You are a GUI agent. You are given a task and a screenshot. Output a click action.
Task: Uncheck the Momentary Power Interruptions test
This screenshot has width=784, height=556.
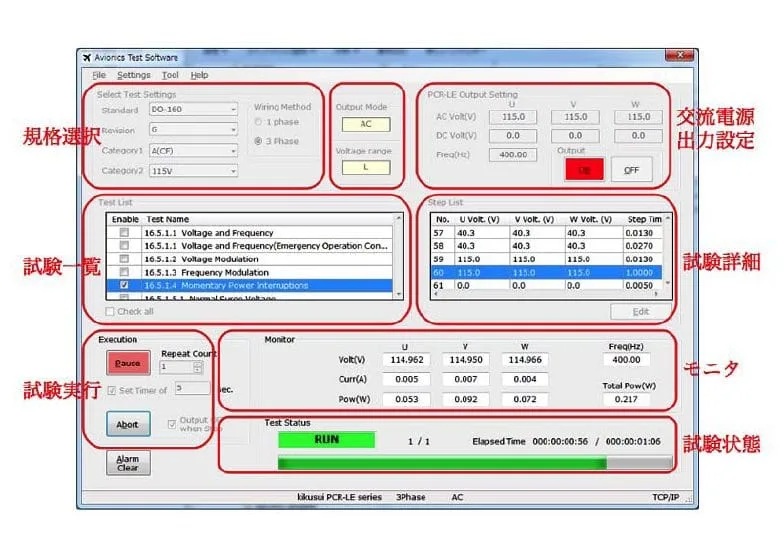coord(124,285)
